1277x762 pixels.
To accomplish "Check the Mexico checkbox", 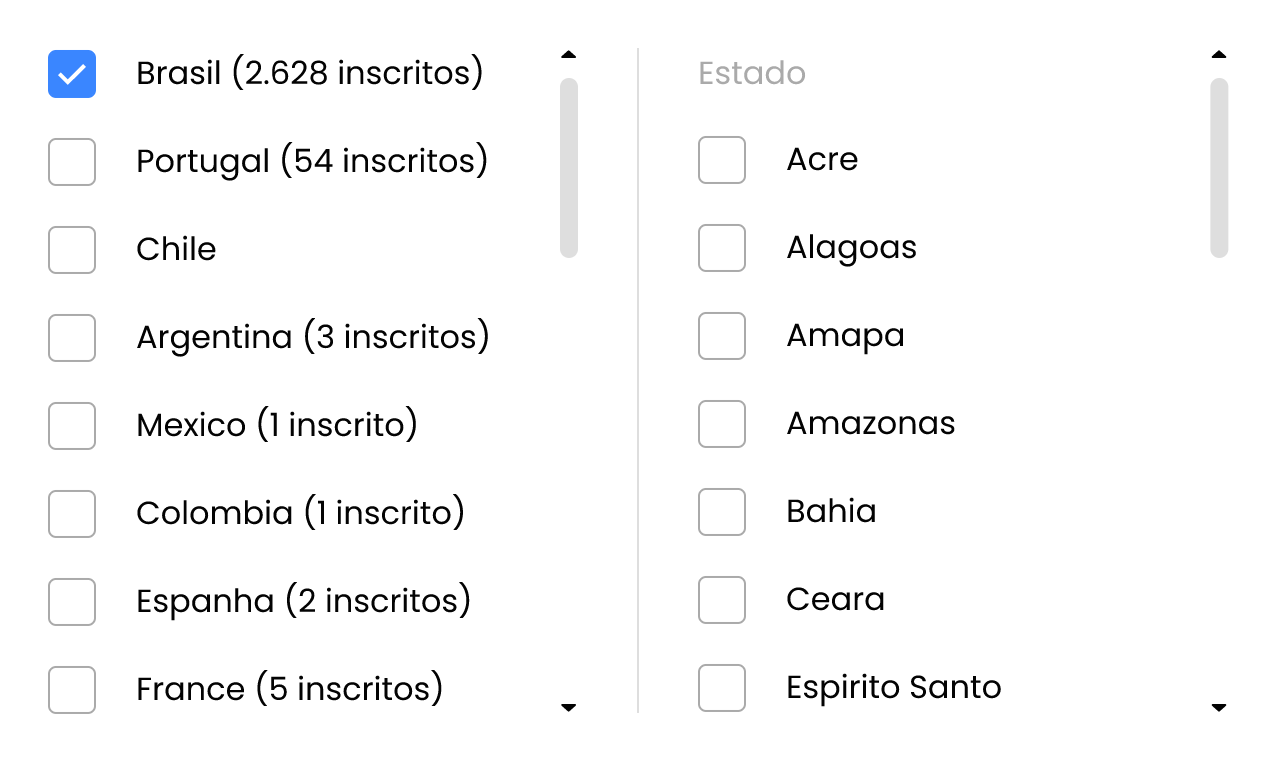I will 71,426.
